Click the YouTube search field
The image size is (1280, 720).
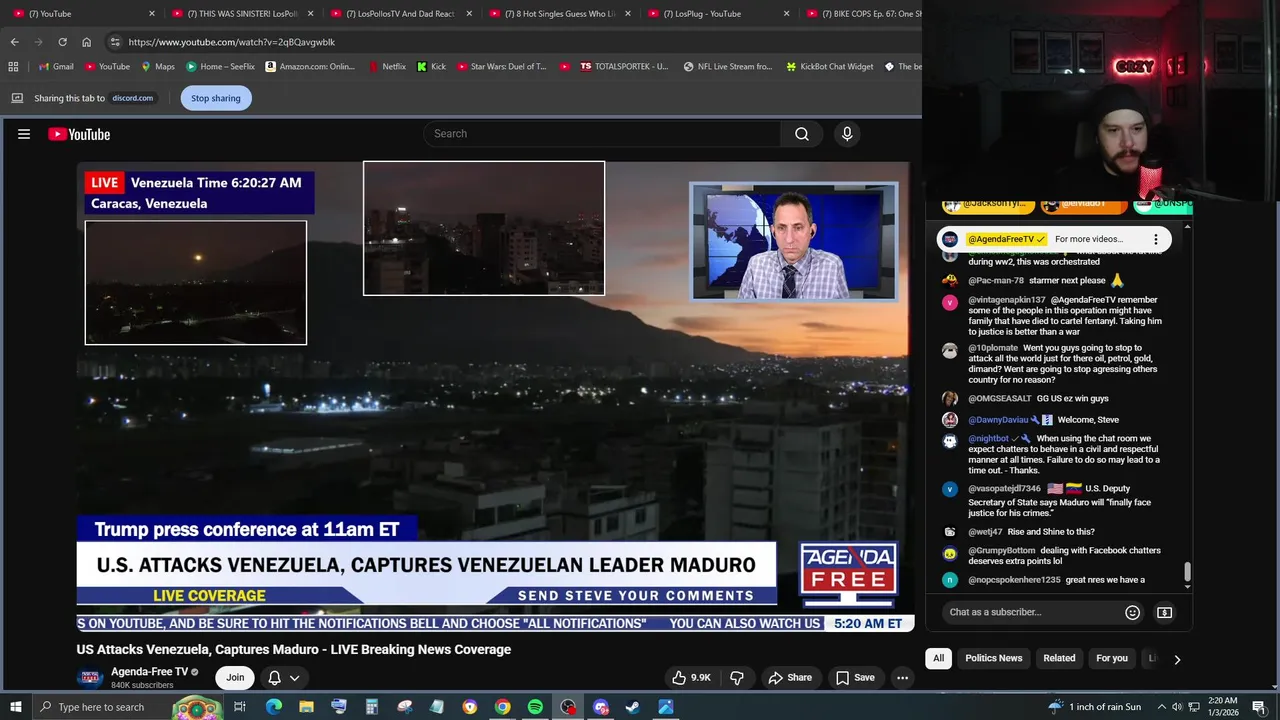pos(602,134)
